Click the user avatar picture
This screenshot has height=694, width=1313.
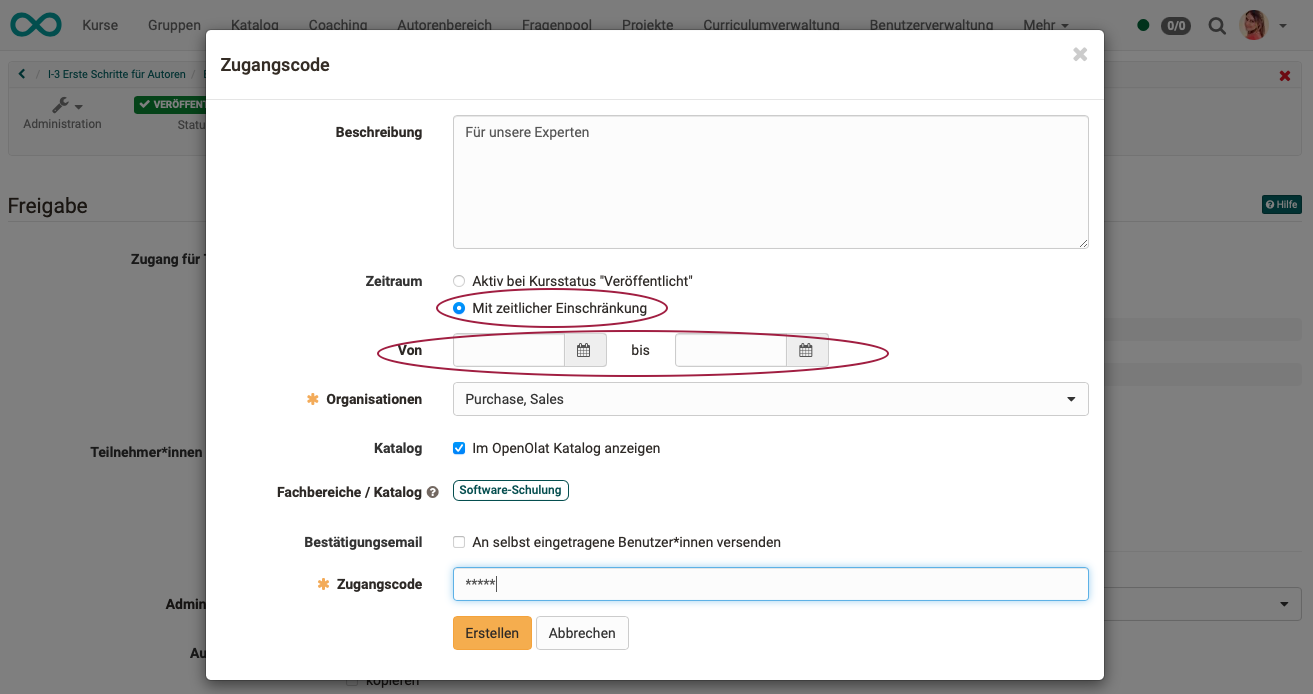pyautogui.click(x=1253, y=25)
